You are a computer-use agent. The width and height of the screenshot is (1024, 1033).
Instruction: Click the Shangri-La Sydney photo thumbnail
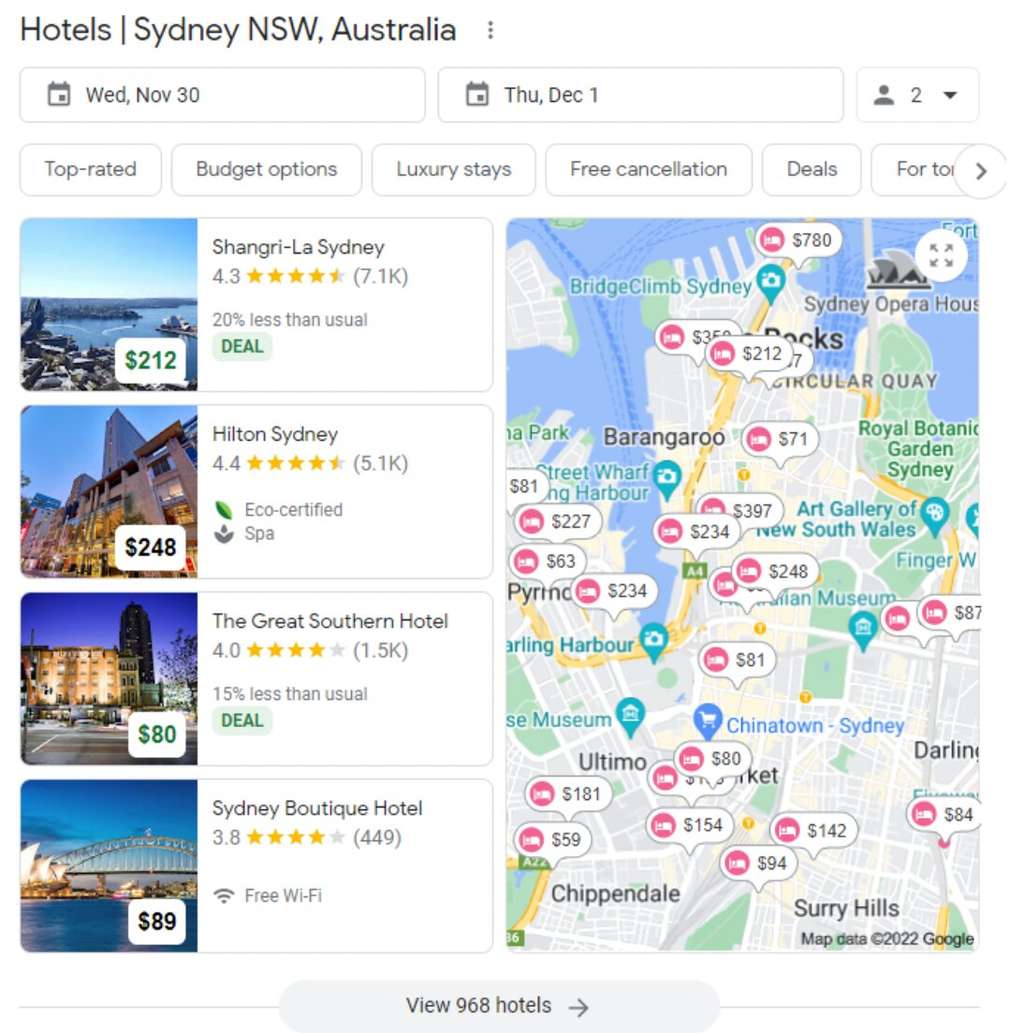(109, 304)
